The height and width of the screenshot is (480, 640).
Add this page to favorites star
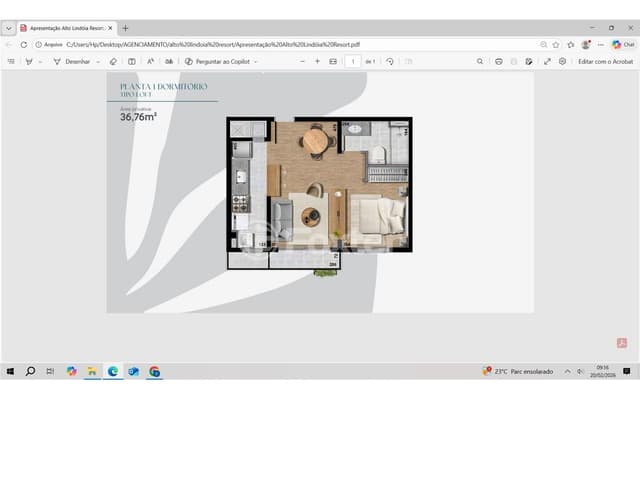(556, 44)
